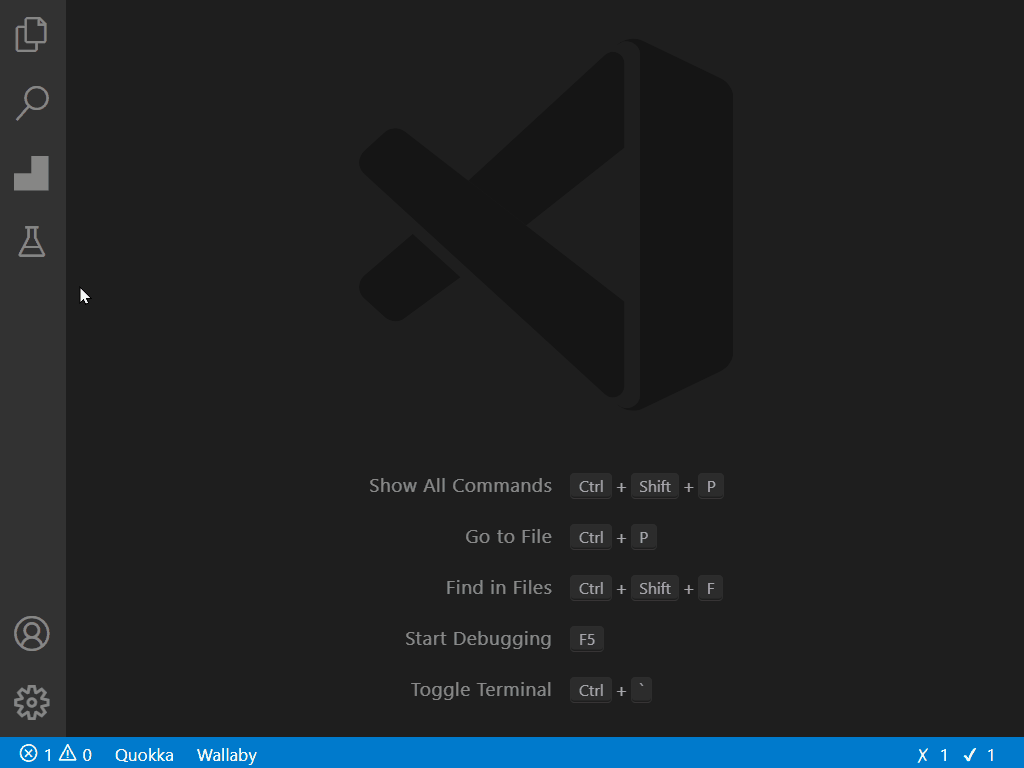Click the passing tests checkmark count
This screenshot has width=1024, height=768.
coord(979,755)
